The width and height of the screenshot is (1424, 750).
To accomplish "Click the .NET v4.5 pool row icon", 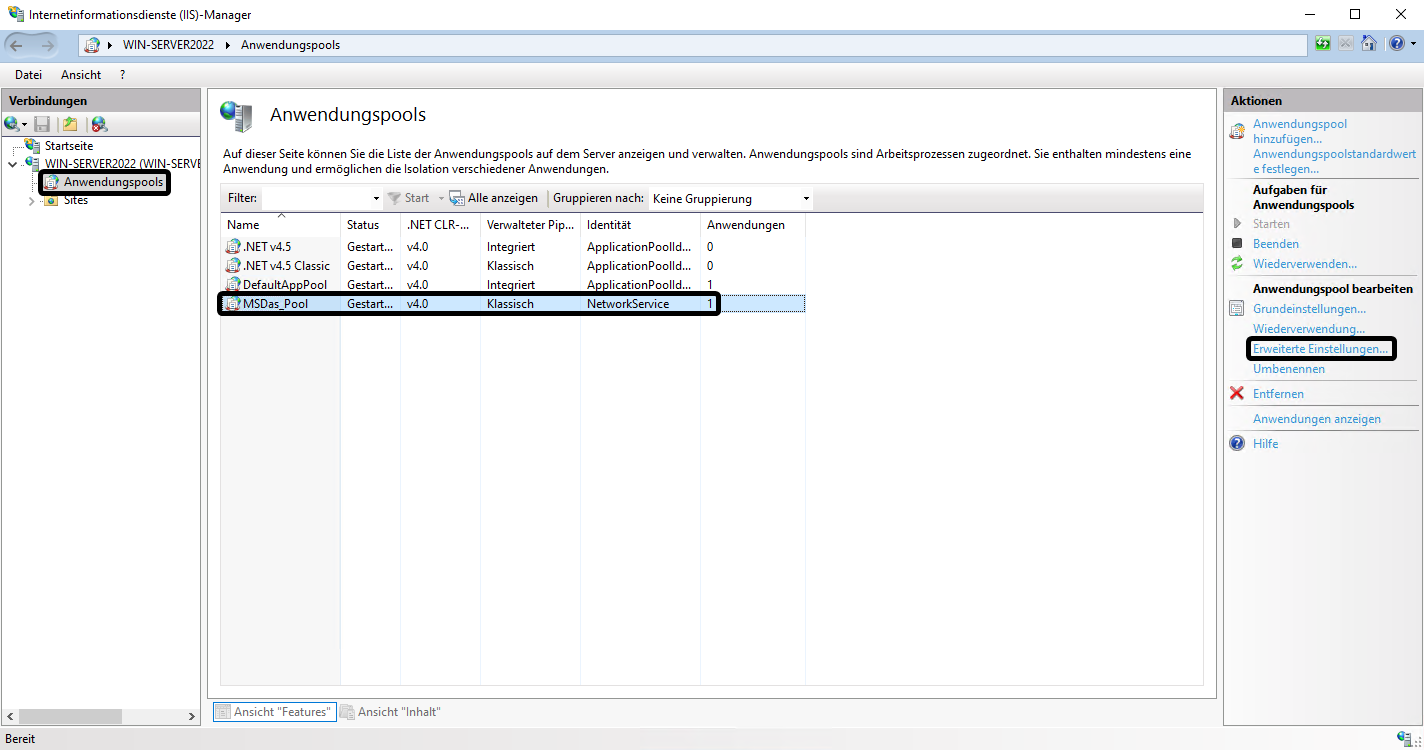I will click(x=234, y=246).
